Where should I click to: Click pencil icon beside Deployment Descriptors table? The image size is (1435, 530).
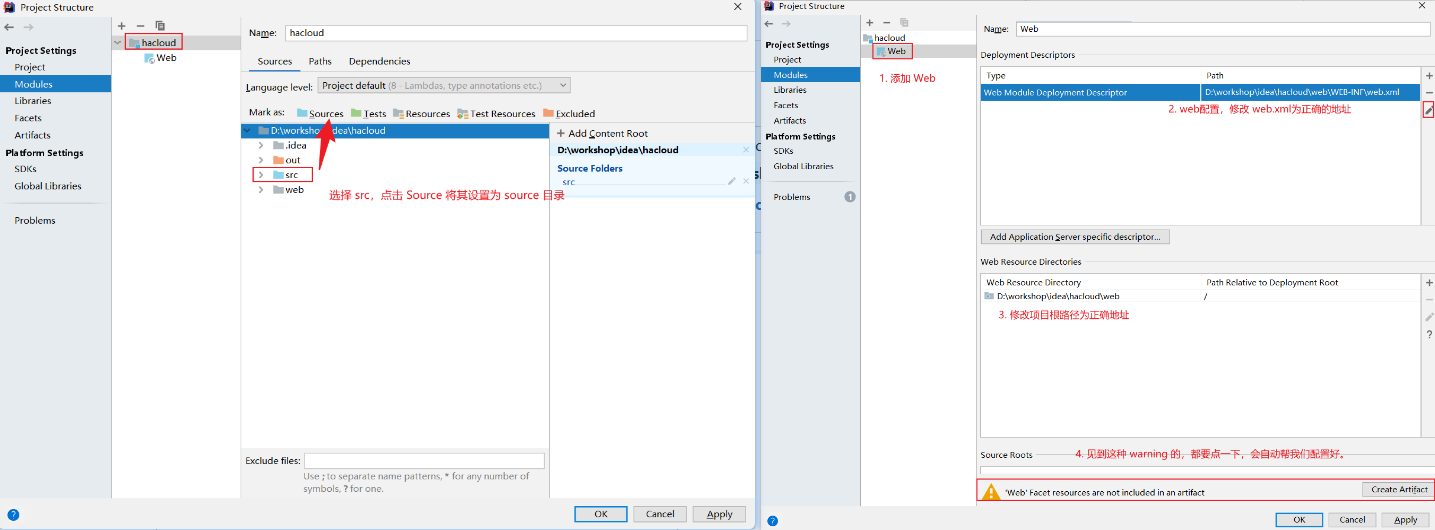tap(1428, 109)
